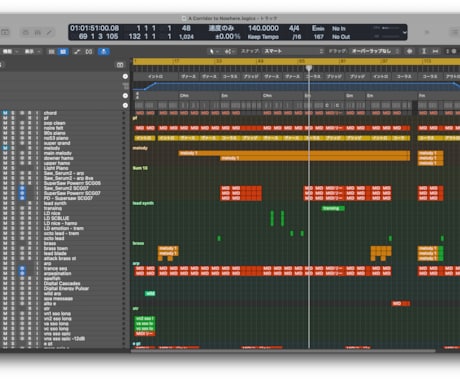
Task: Click the horizontal scrollbar at the bottom
Action: point(283,351)
